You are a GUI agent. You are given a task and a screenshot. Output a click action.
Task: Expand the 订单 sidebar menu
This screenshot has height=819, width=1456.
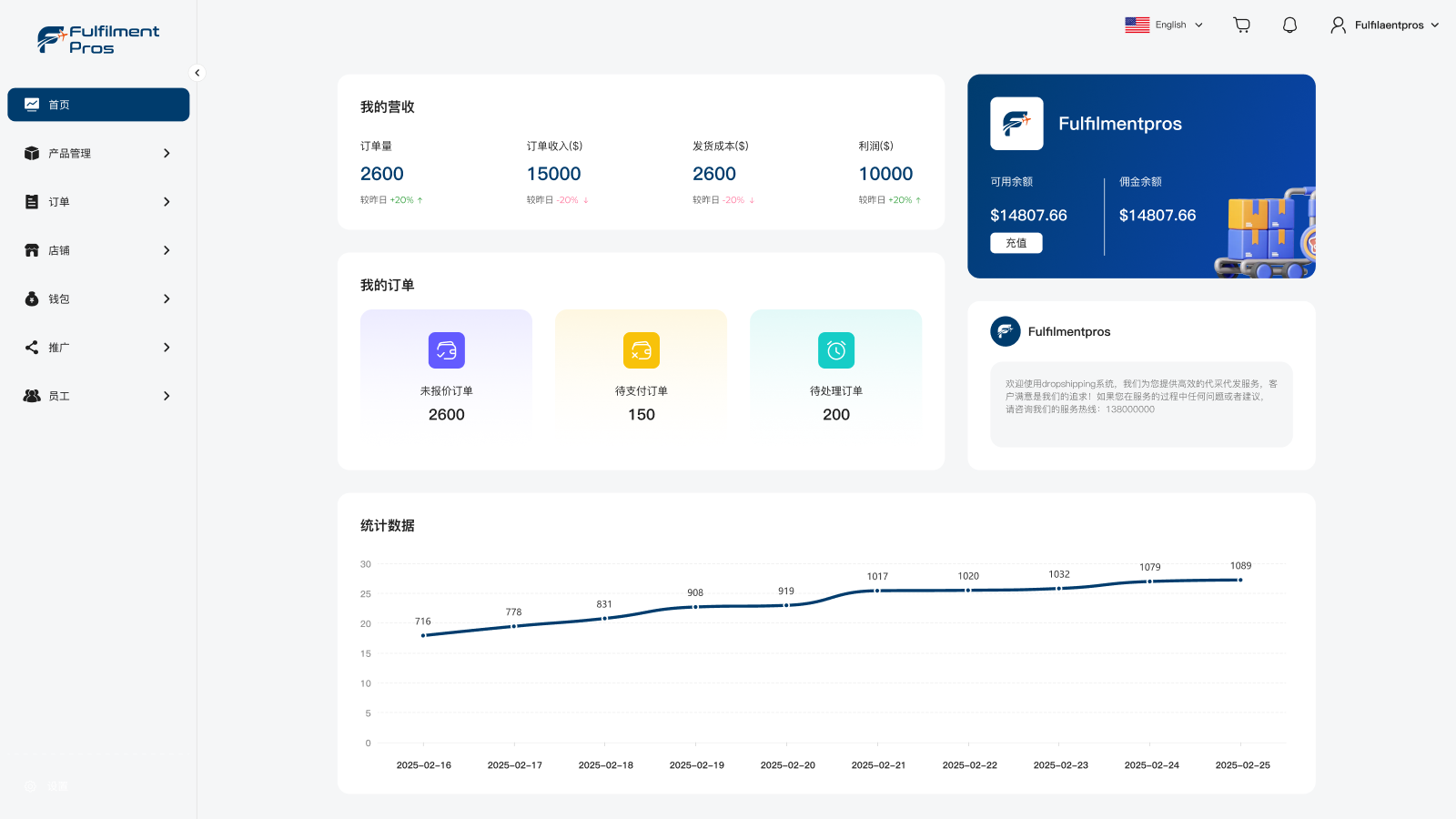(97, 201)
